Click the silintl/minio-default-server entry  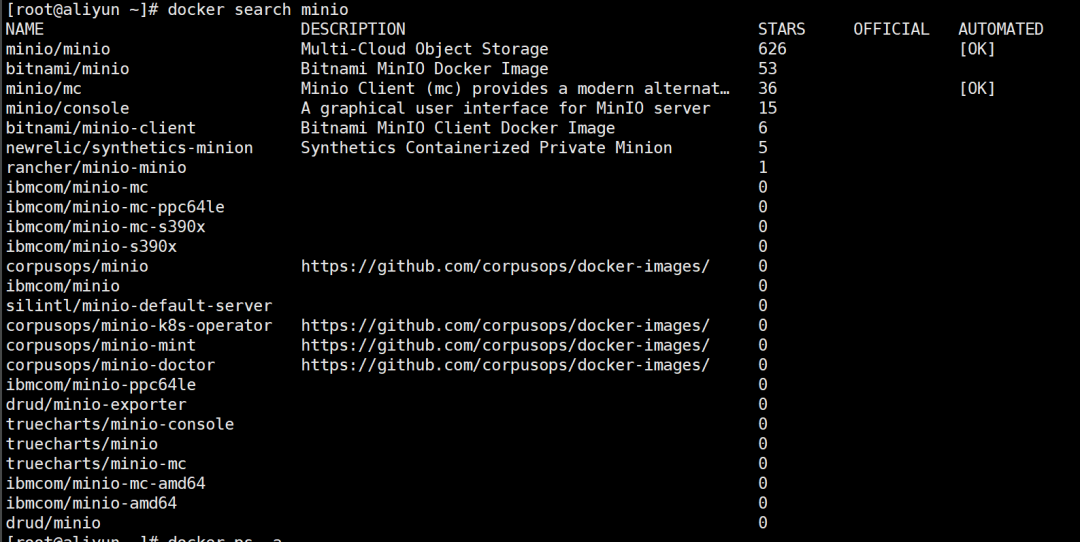pos(139,305)
